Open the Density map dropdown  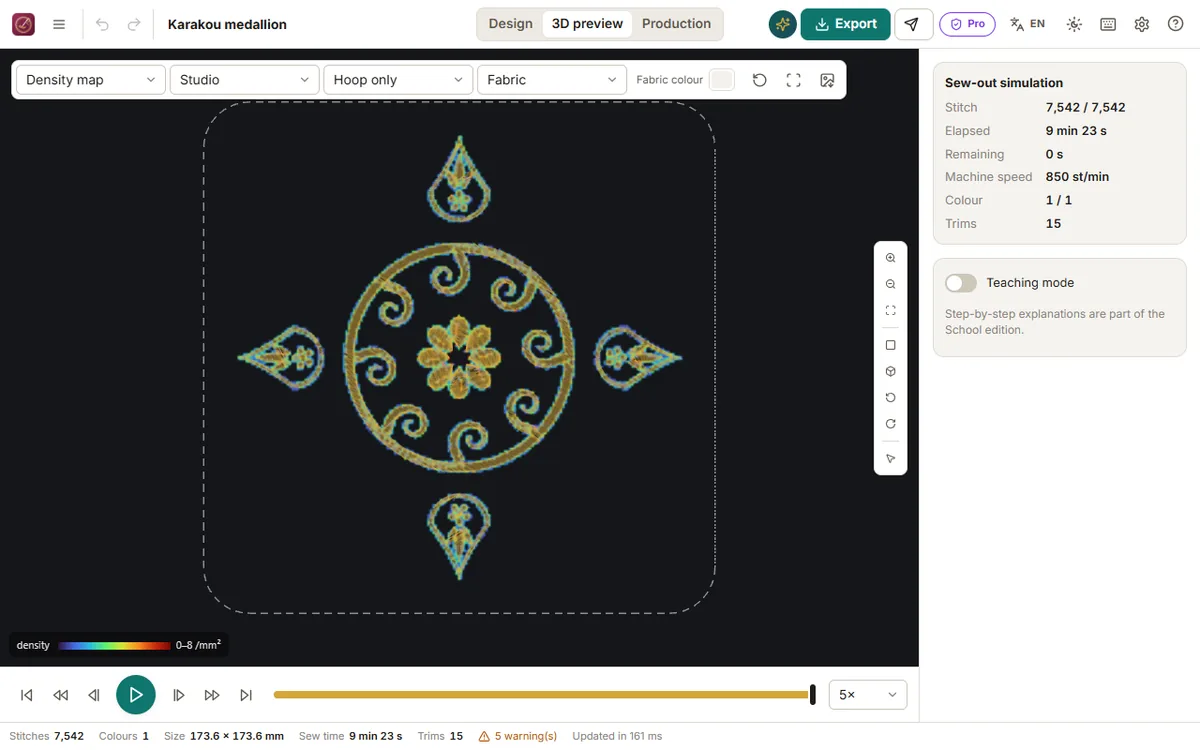[x=91, y=80]
